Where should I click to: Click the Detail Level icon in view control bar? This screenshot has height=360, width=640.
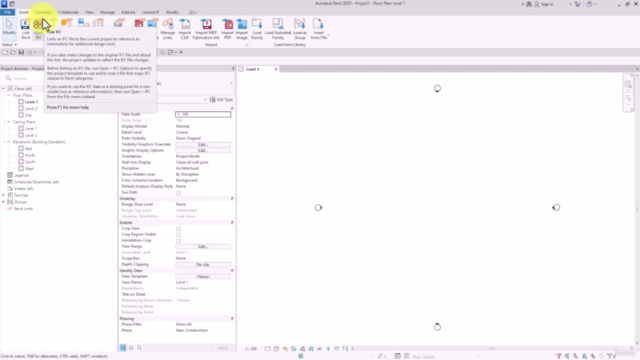click(x=267, y=349)
